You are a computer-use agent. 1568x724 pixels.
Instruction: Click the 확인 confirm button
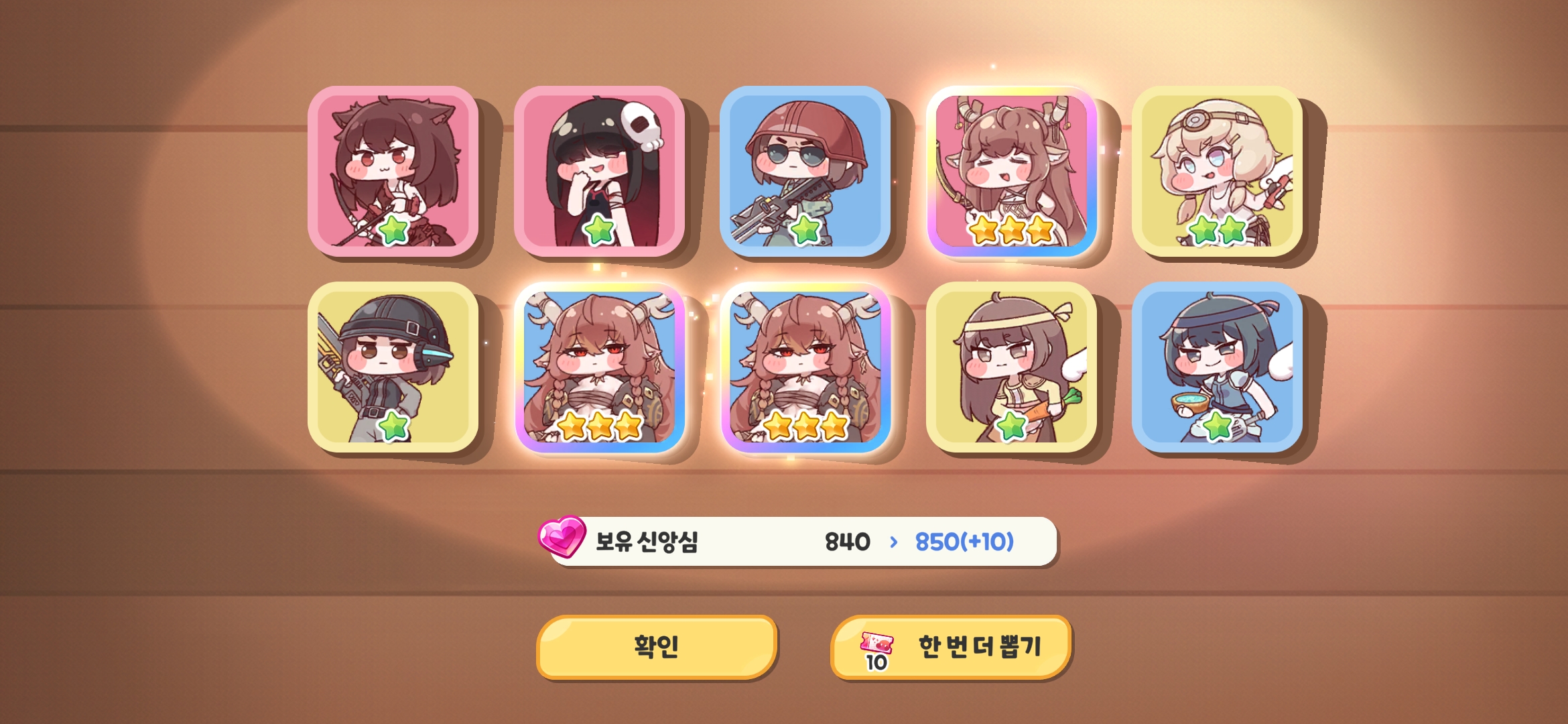[x=657, y=647]
